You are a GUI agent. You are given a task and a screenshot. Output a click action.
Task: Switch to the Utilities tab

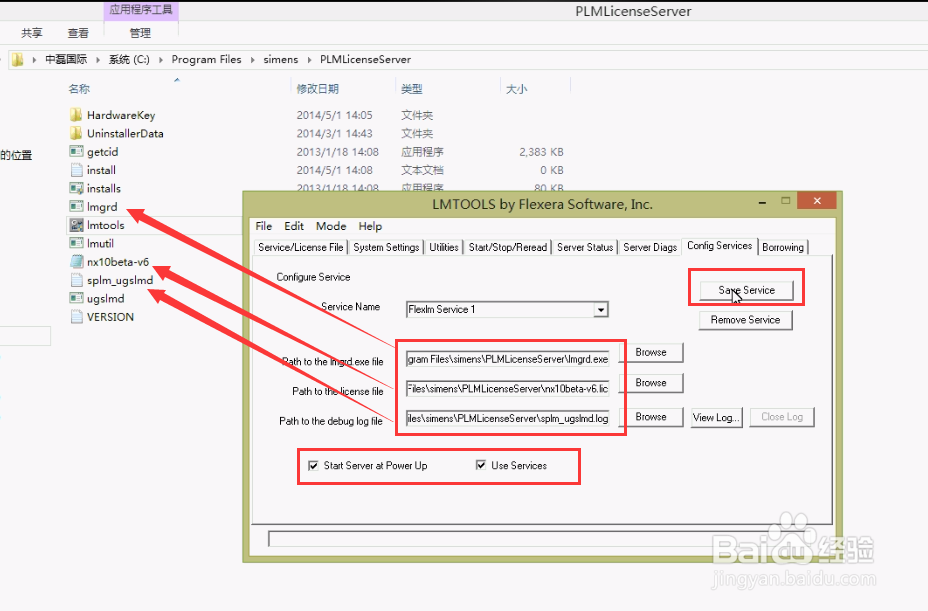[x=444, y=247]
